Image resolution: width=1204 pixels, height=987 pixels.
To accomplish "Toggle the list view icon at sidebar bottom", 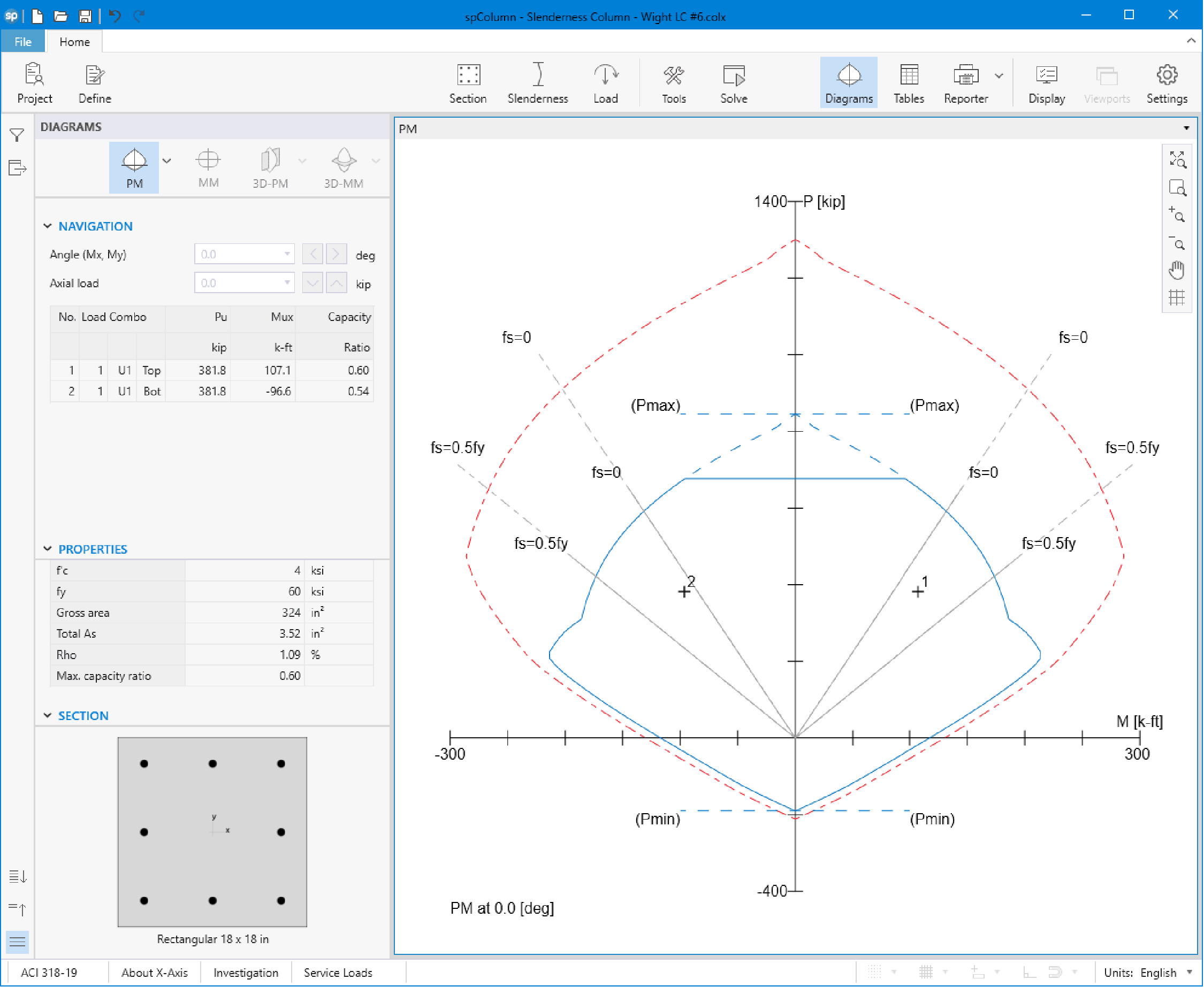I will 17,943.
